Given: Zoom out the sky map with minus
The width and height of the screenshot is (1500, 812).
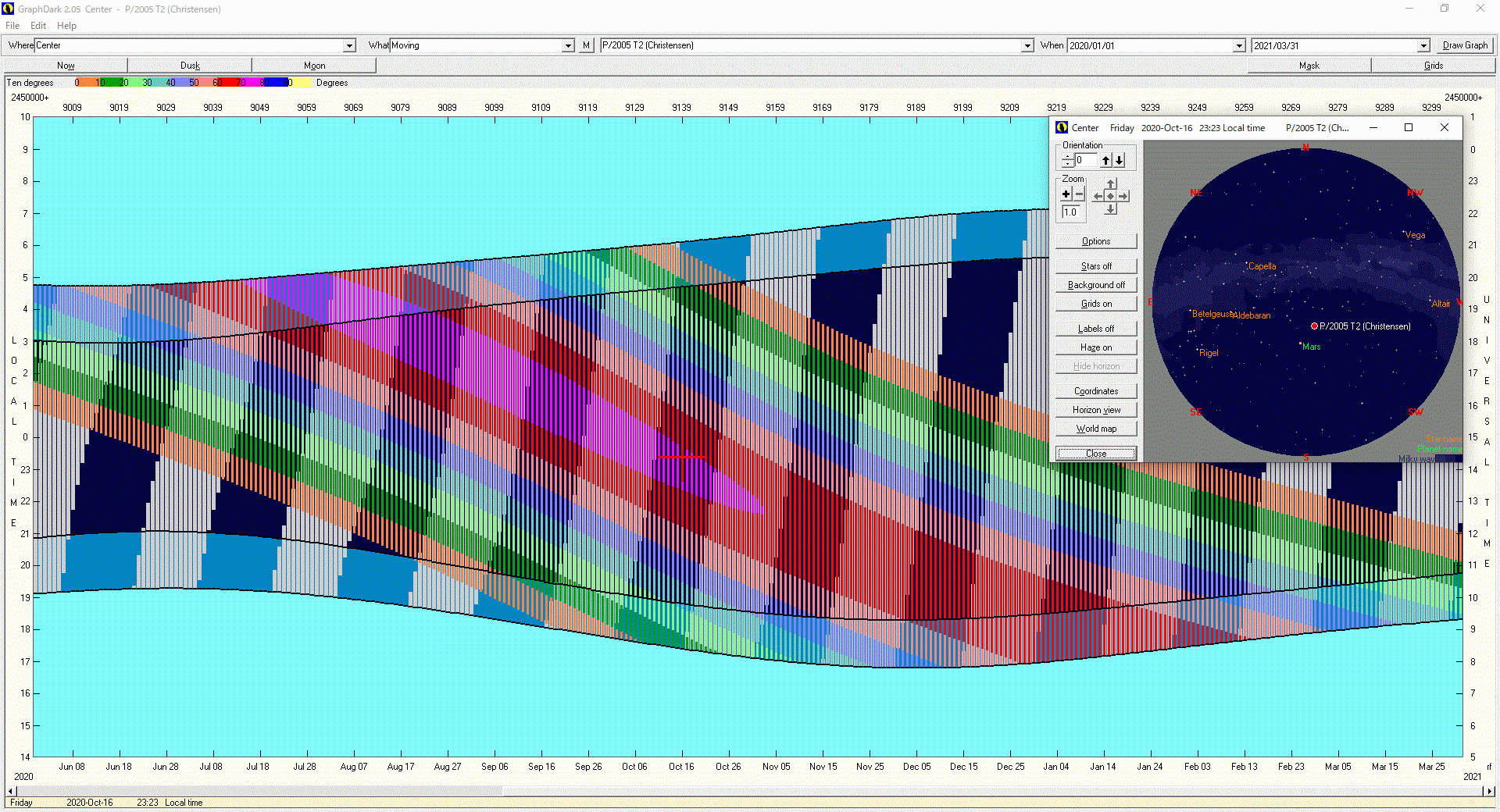Looking at the screenshot, I should click(1080, 194).
